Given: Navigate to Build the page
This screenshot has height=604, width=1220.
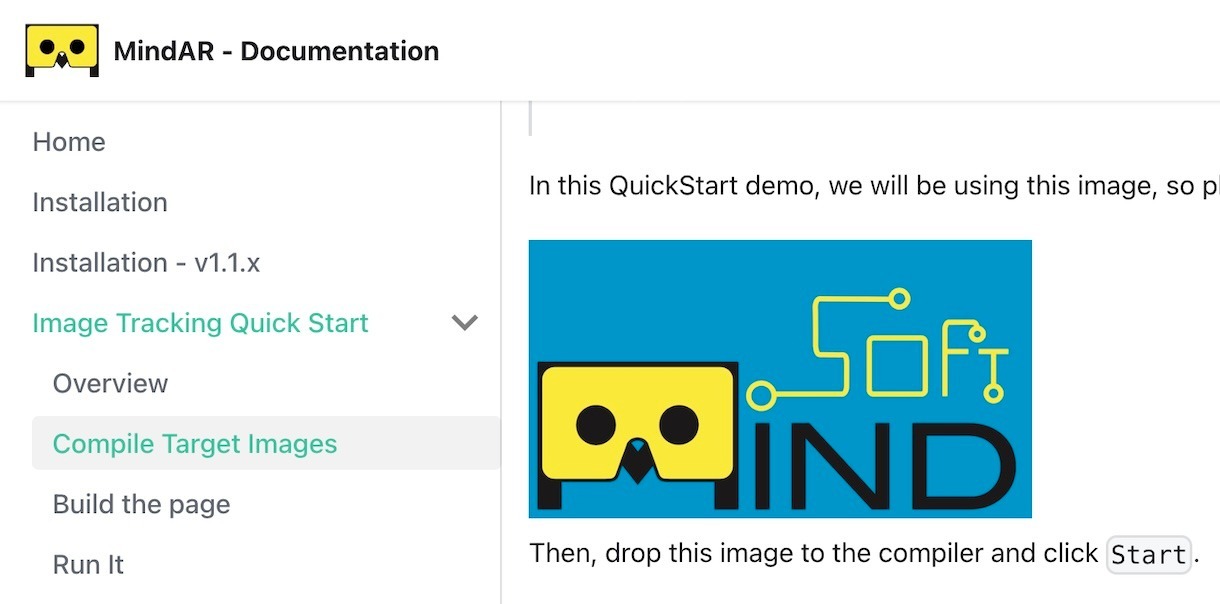Looking at the screenshot, I should (x=141, y=504).
